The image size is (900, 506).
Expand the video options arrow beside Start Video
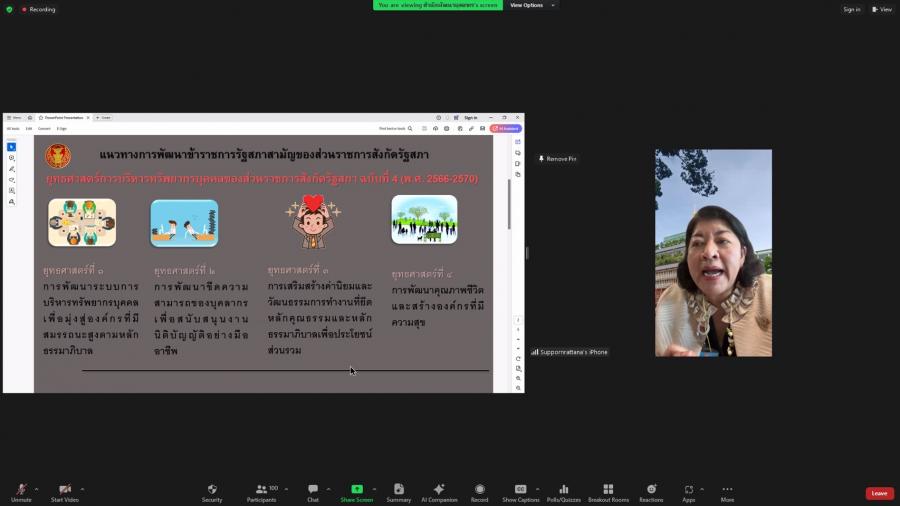pos(82,489)
